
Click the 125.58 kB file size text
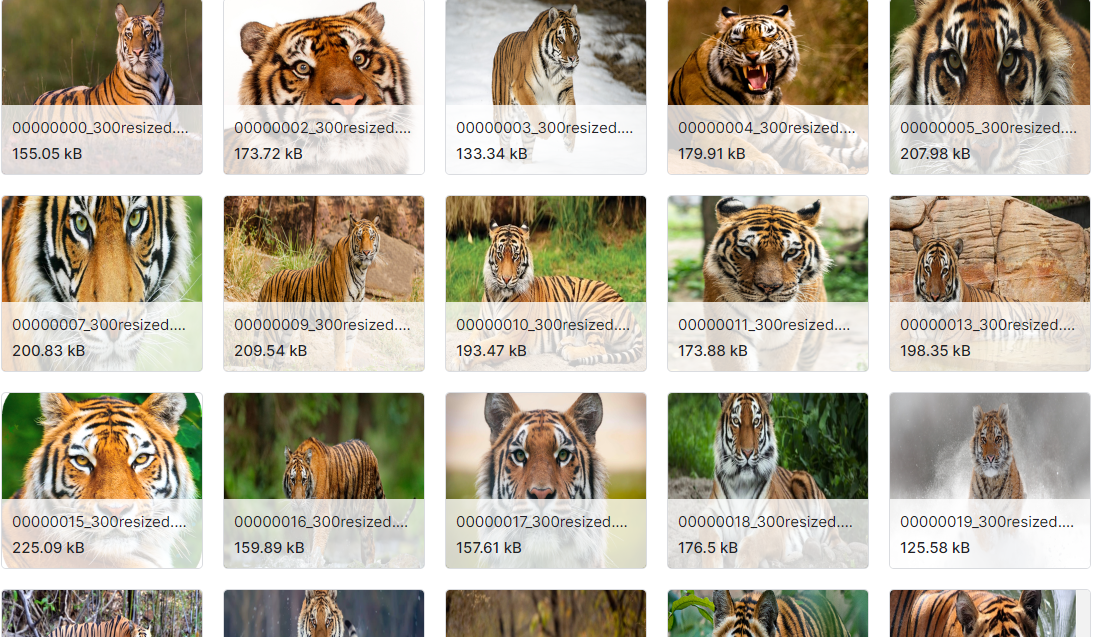point(935,547)
